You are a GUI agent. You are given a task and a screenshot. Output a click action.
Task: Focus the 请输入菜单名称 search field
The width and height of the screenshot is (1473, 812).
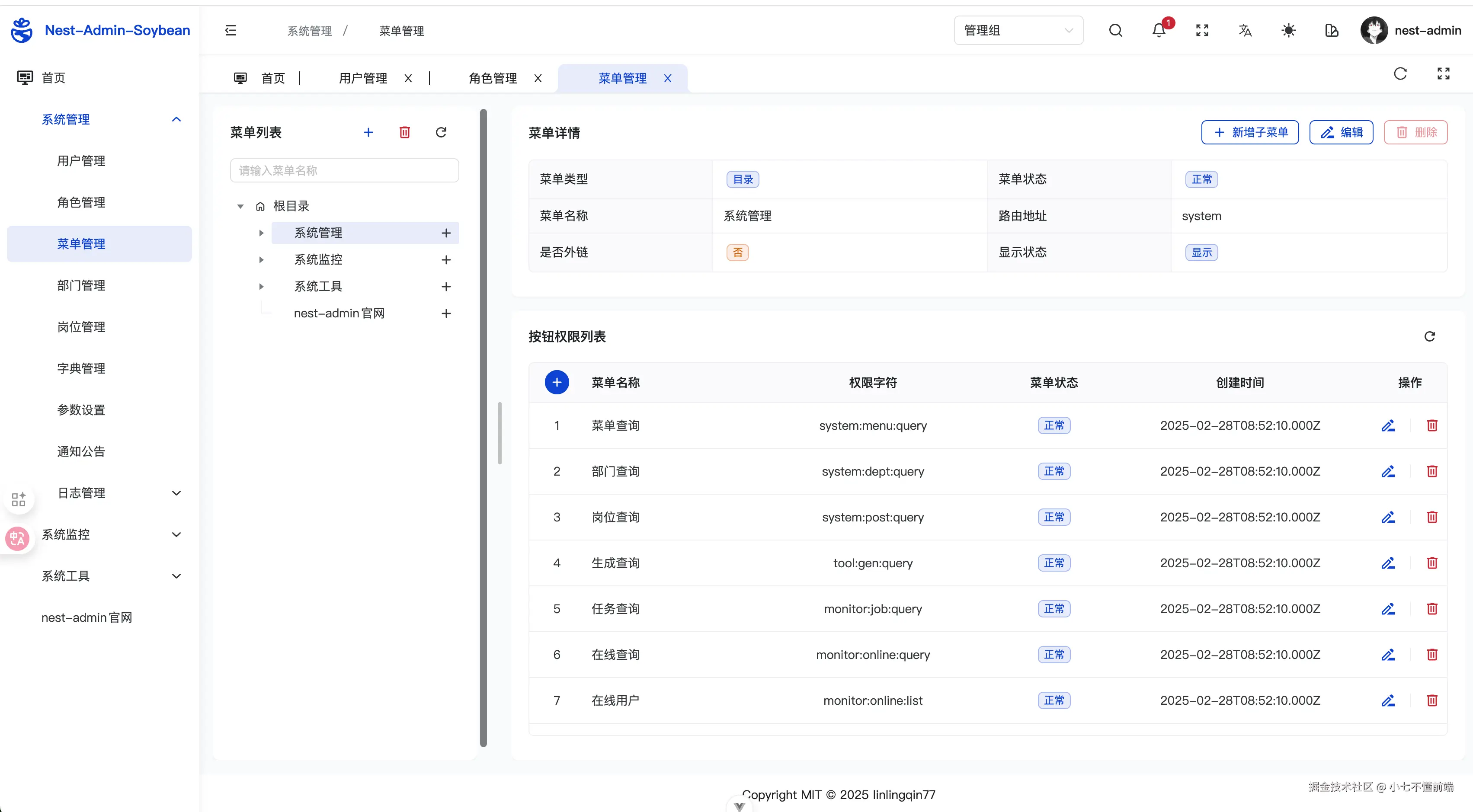coord(344,170)
